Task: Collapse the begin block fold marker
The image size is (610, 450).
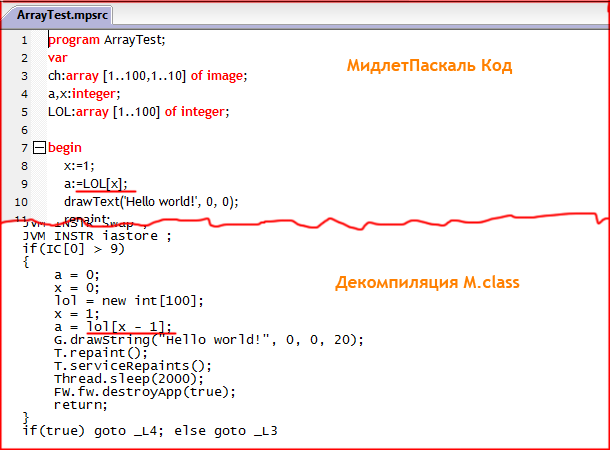Action: [x=40, y=148]
